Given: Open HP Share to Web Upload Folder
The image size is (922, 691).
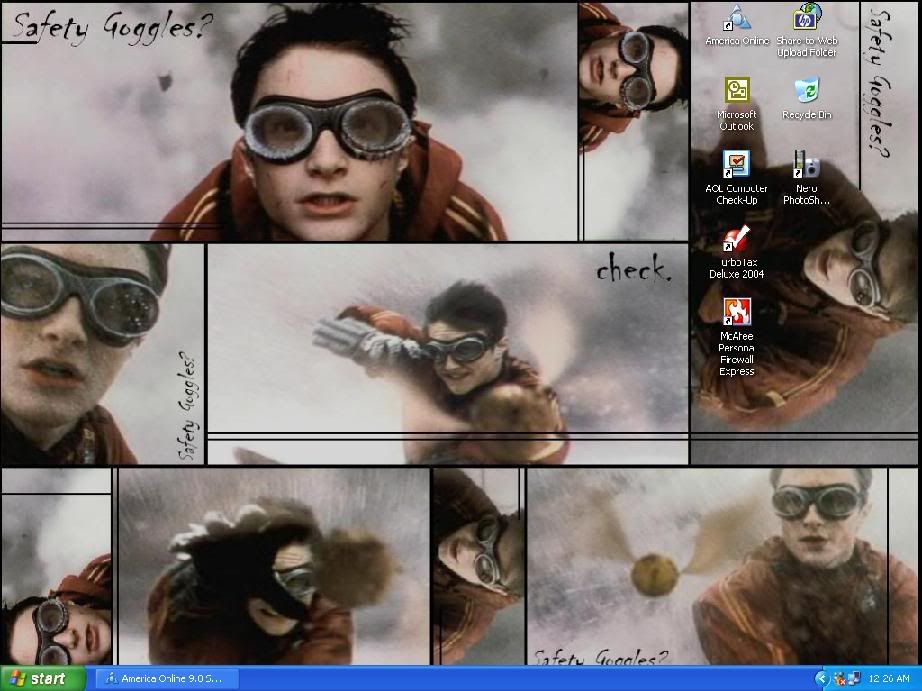Looking at the screenshot, I should click(x=806, y=31).
